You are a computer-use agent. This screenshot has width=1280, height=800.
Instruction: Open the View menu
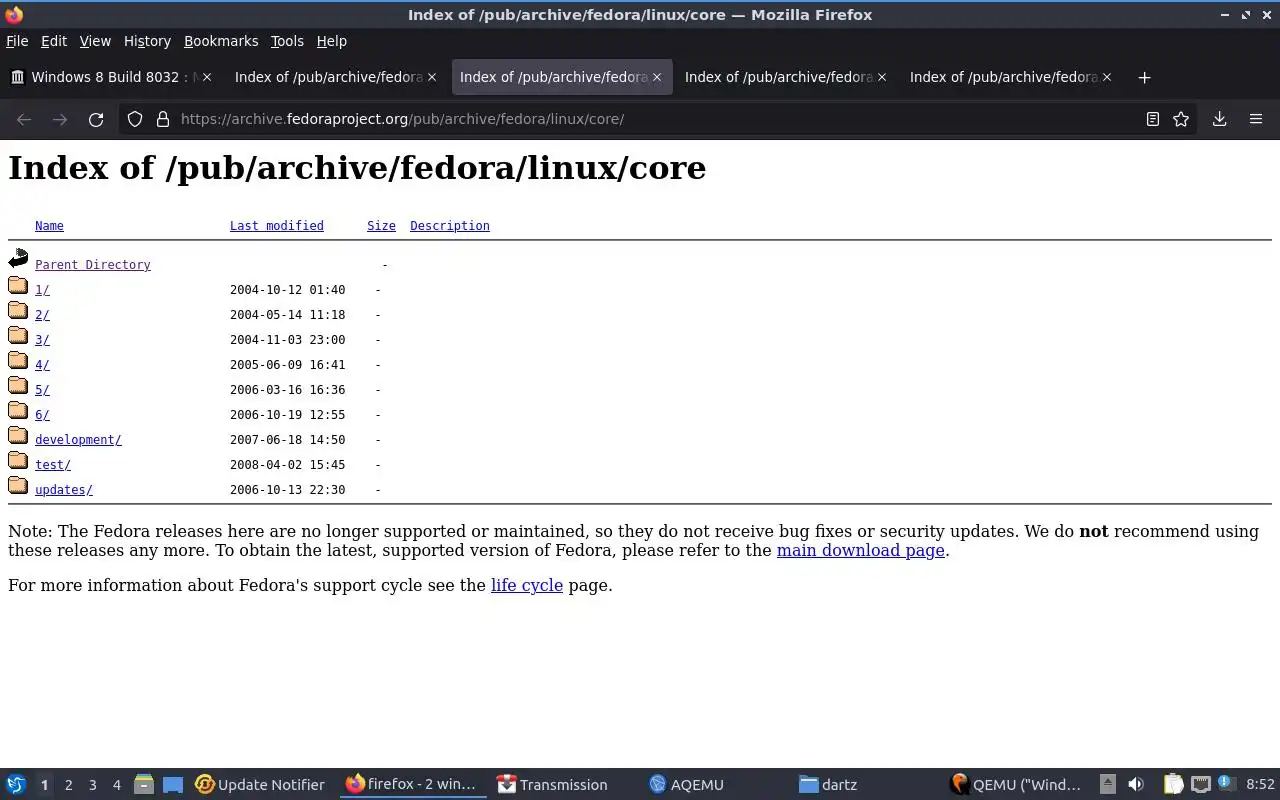pos(95,41)
